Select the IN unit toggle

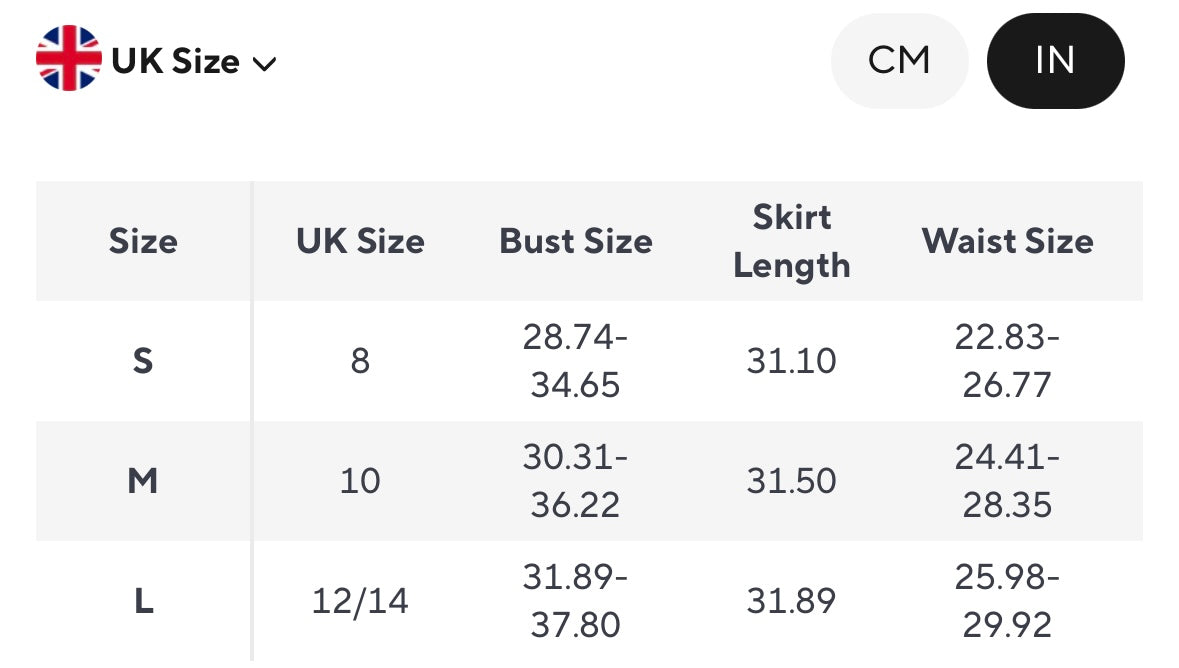[x=1055, y=60]
